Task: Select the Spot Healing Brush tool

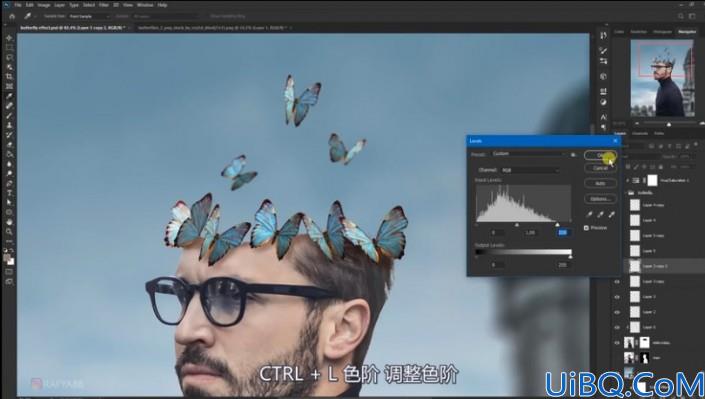Action: click(x=9, y=106)
